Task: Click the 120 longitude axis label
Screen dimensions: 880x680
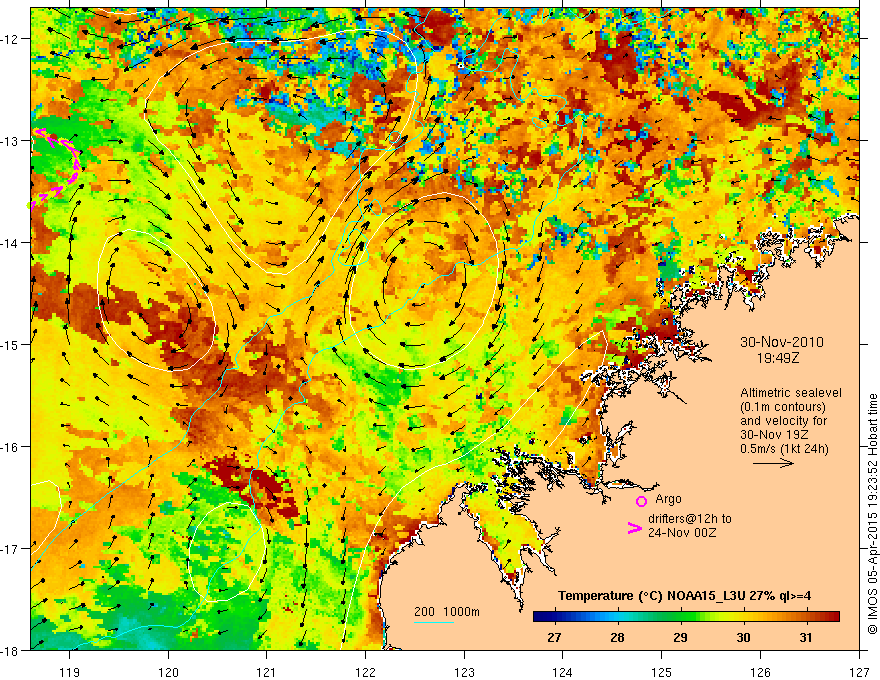Action: coord(168,672)
